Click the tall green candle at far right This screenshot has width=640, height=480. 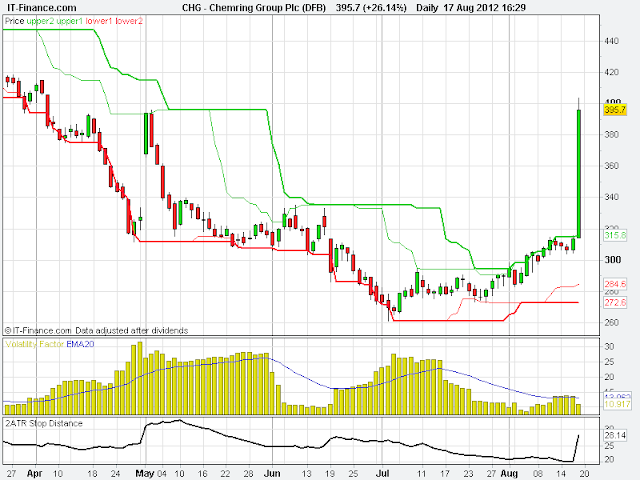[x=579, y=173]
